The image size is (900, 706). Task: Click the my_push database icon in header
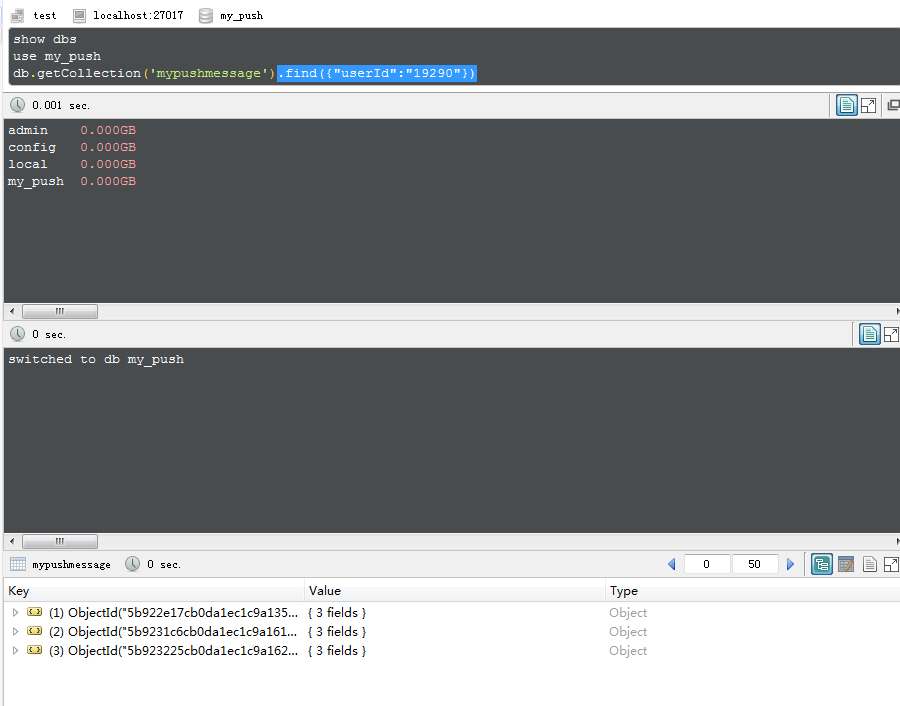(x=206, y=15)
